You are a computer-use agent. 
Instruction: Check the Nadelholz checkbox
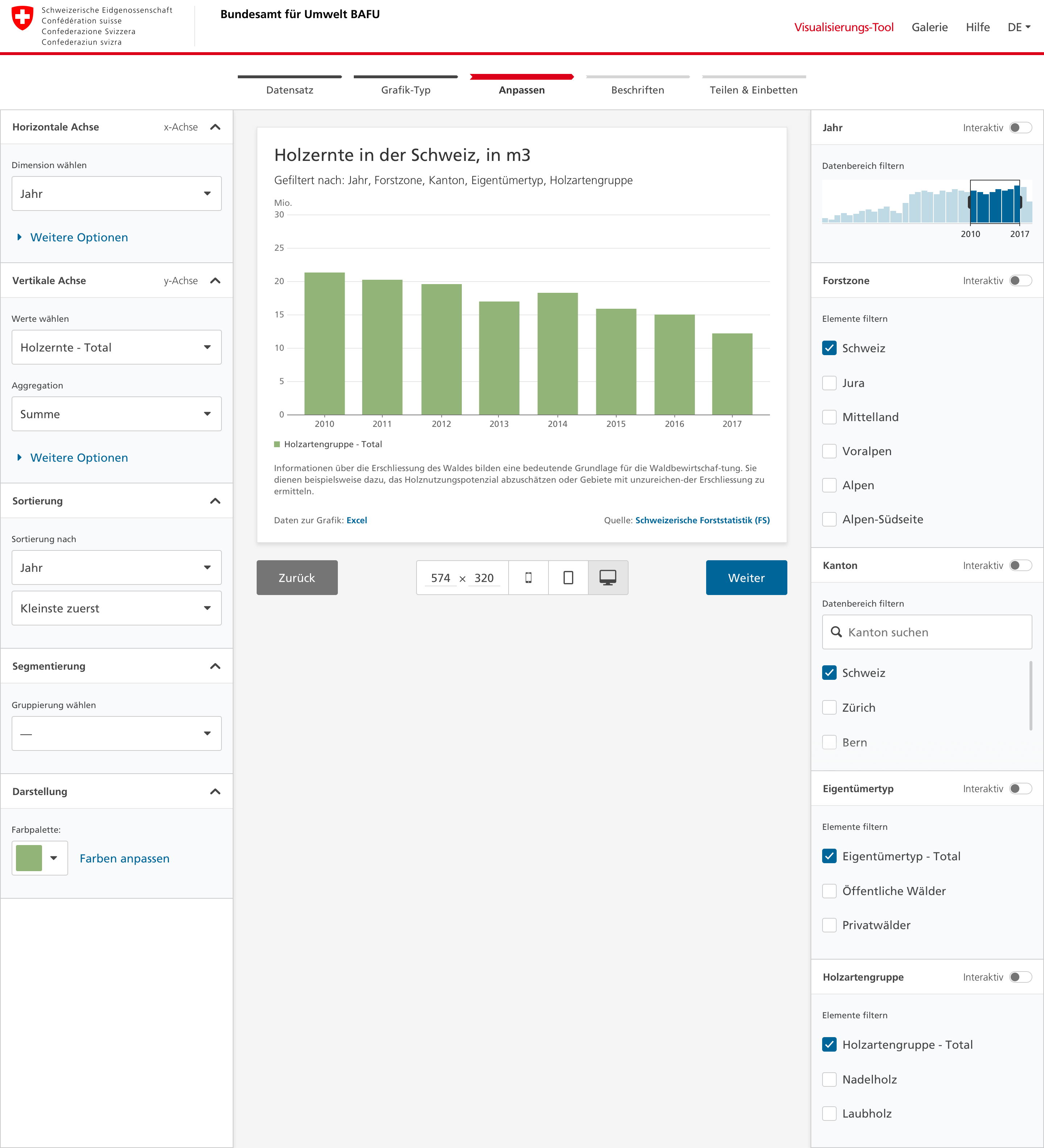(x=829, y=1079)
